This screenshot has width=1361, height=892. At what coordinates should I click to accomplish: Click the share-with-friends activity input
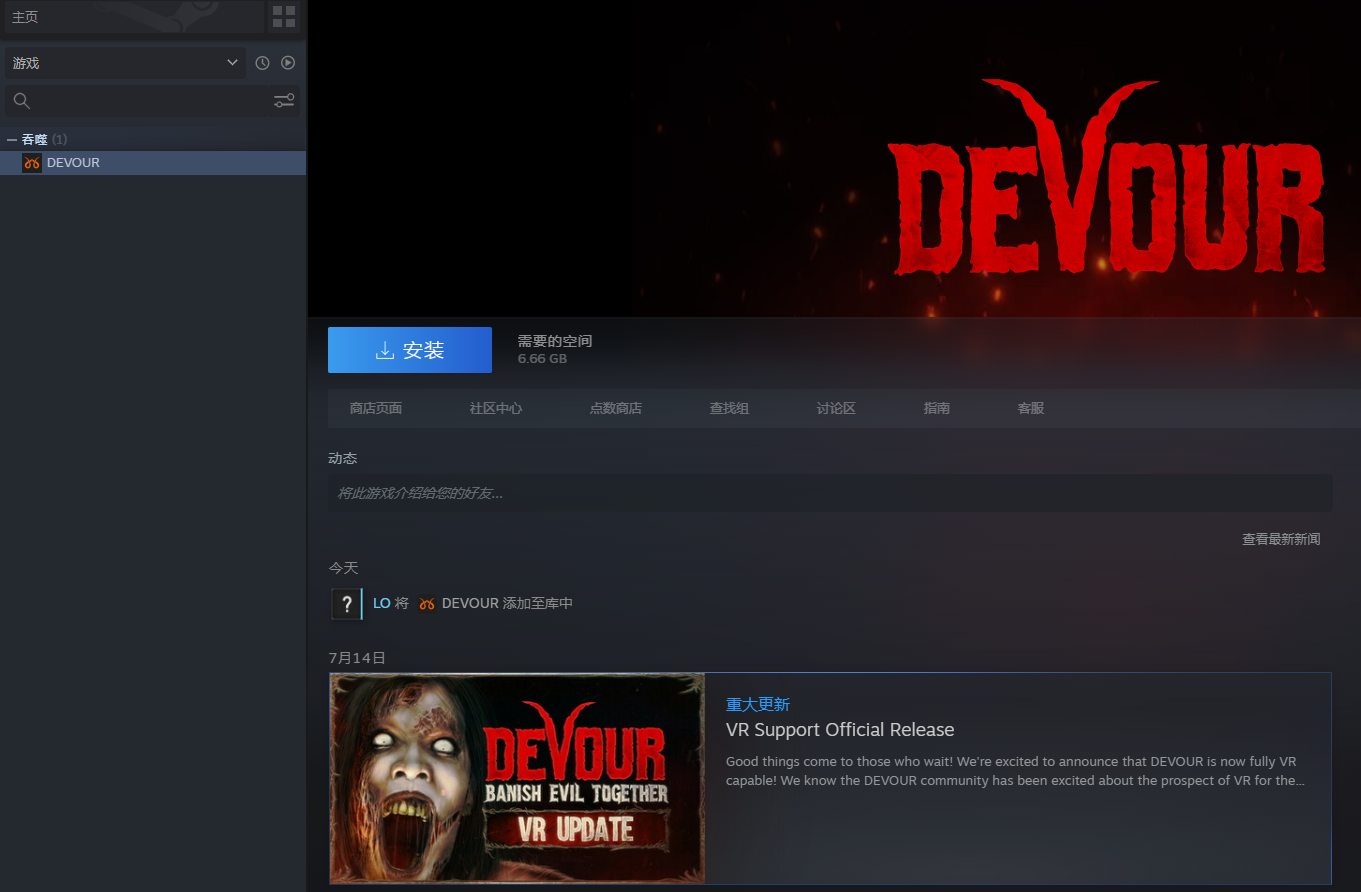830,493
